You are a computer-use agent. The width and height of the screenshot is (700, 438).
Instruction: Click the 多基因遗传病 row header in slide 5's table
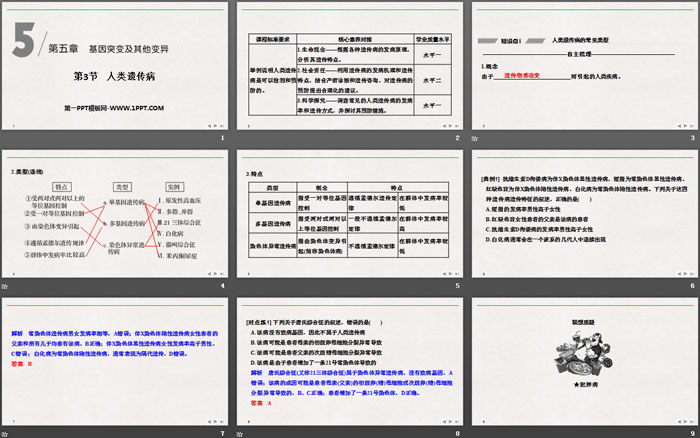tap(273, 224)
